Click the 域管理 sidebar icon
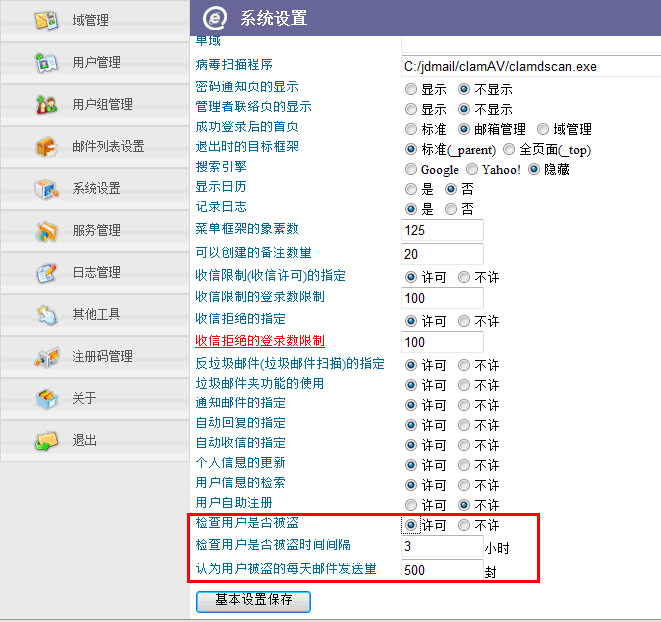The width and height of the screenshot is (661, 622). tap(46, 20)
